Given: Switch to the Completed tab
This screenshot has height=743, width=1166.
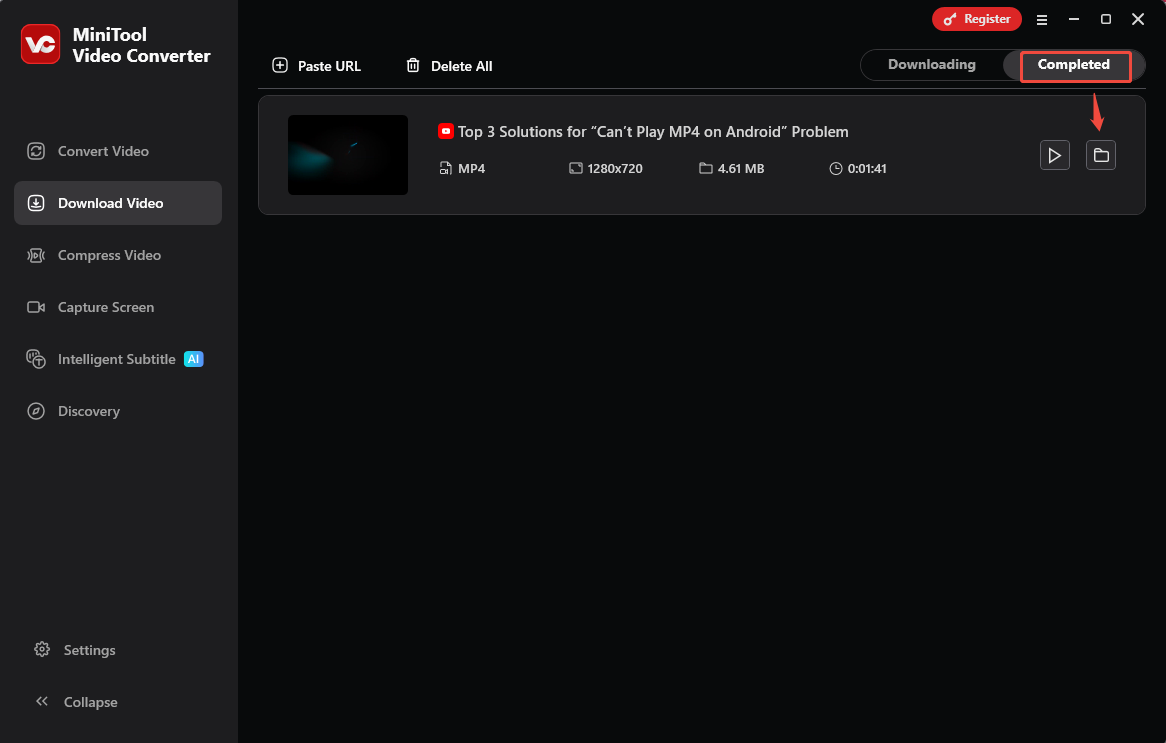Looking at the screenshot, I should [x=1075, y=64].
